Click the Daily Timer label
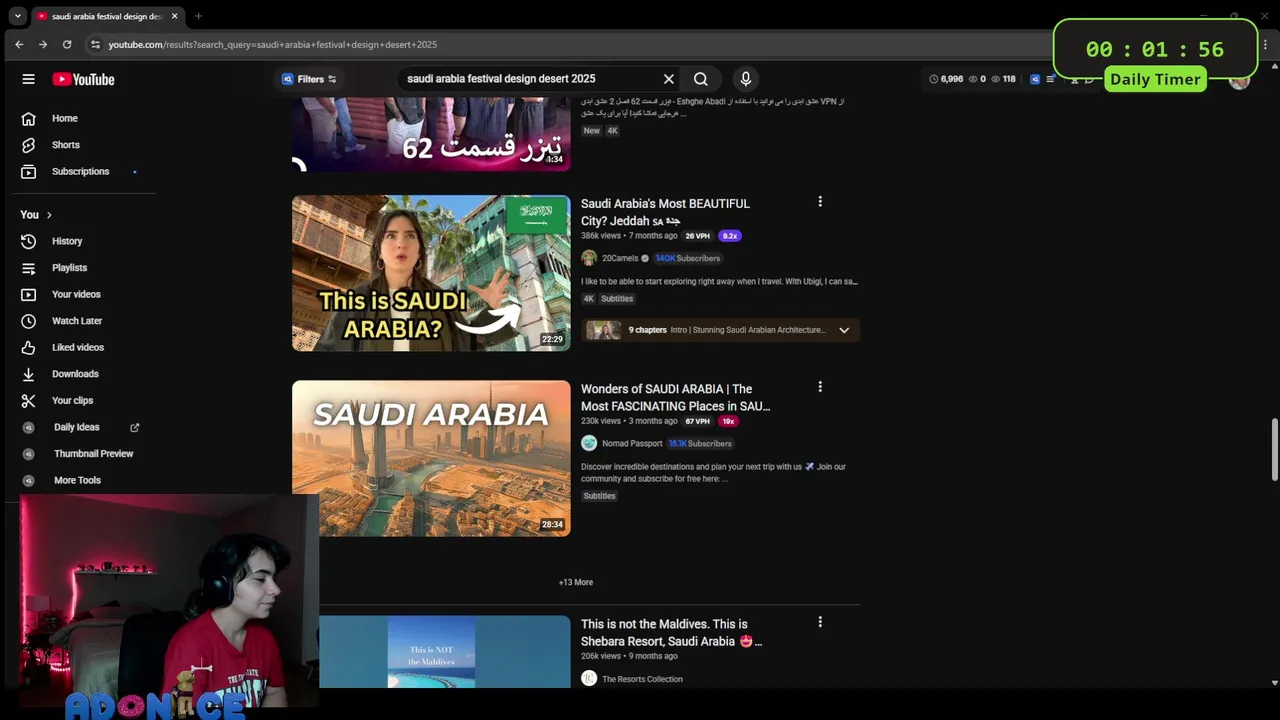1280x720 pixels. click(x=1155, y=79)
